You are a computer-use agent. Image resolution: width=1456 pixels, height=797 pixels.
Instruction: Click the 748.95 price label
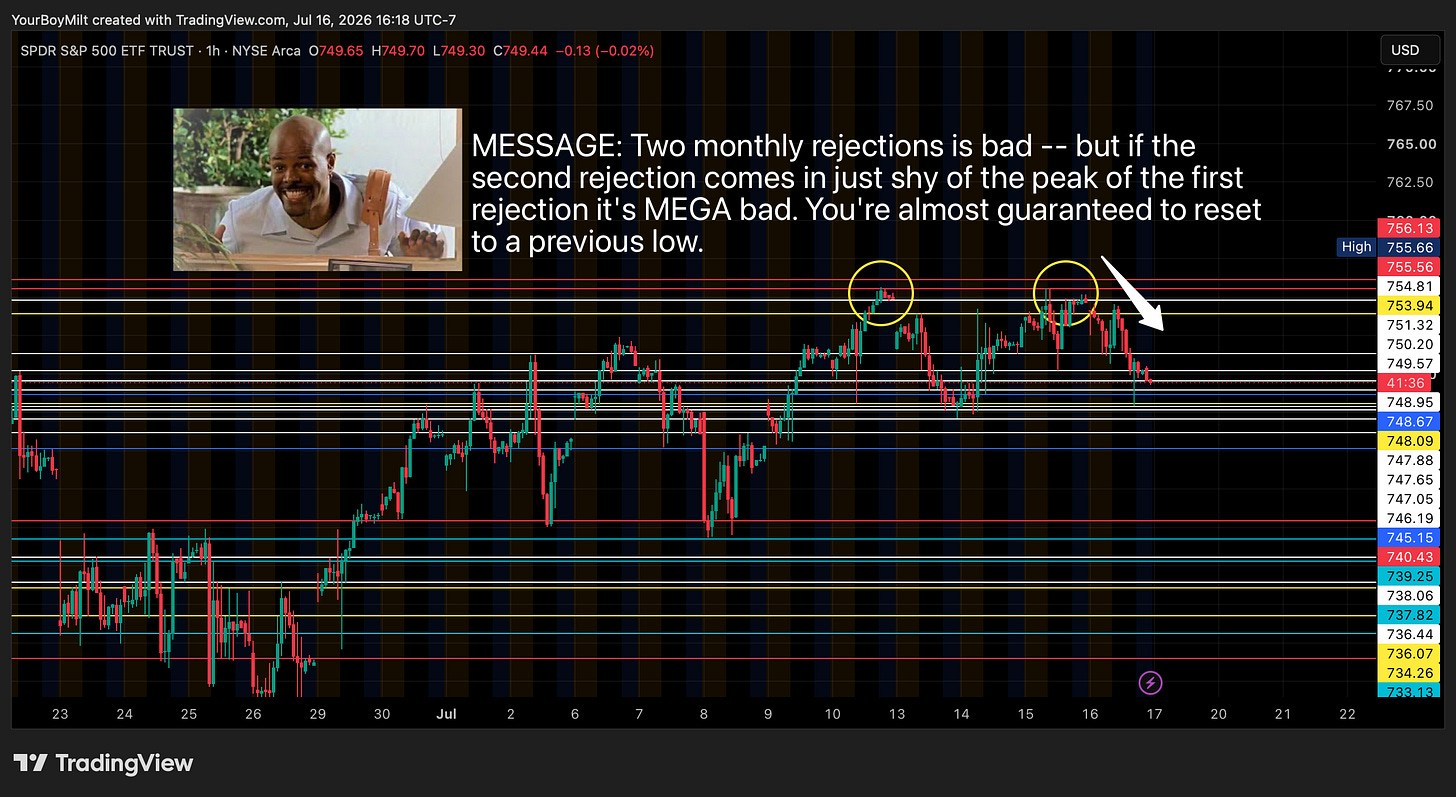pyautogui.click(x=1410, y=402)
